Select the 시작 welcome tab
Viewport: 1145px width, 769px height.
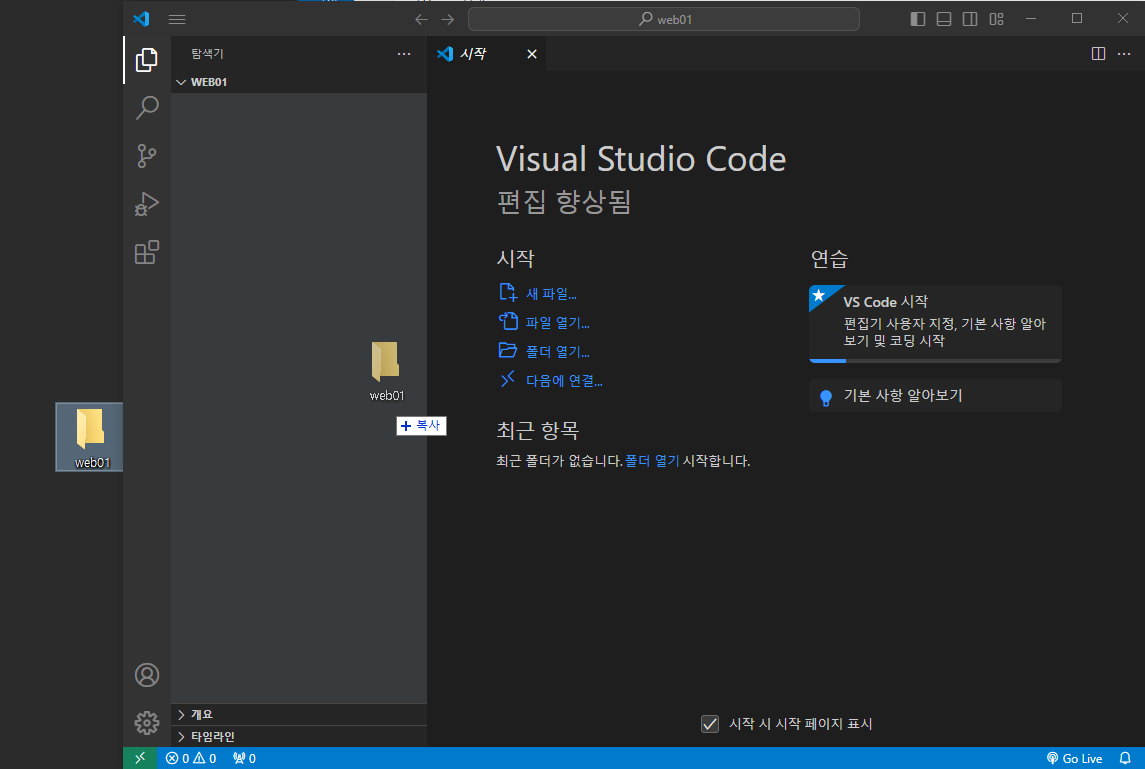(x=486, y=54)
